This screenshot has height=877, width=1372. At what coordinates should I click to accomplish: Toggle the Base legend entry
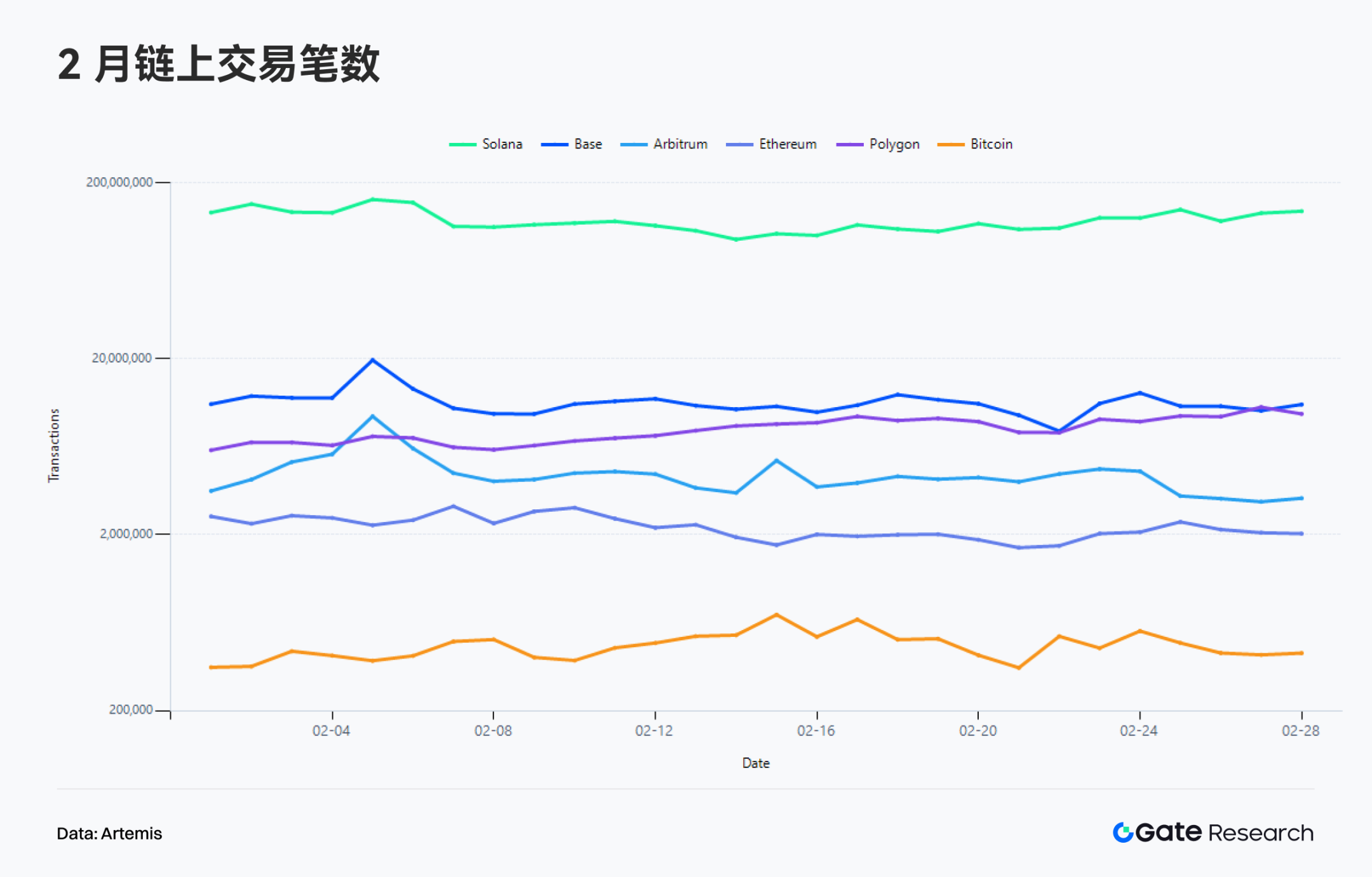pos(588,144)
